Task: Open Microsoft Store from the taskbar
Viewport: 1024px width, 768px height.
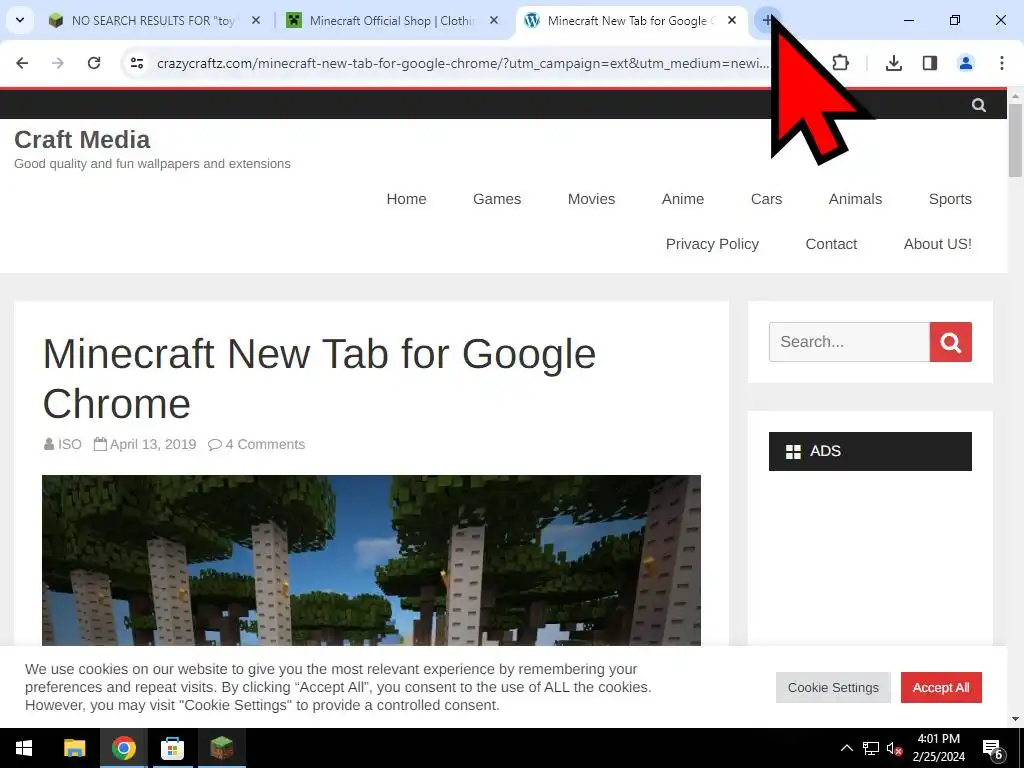Action: [x=172, y=748]
